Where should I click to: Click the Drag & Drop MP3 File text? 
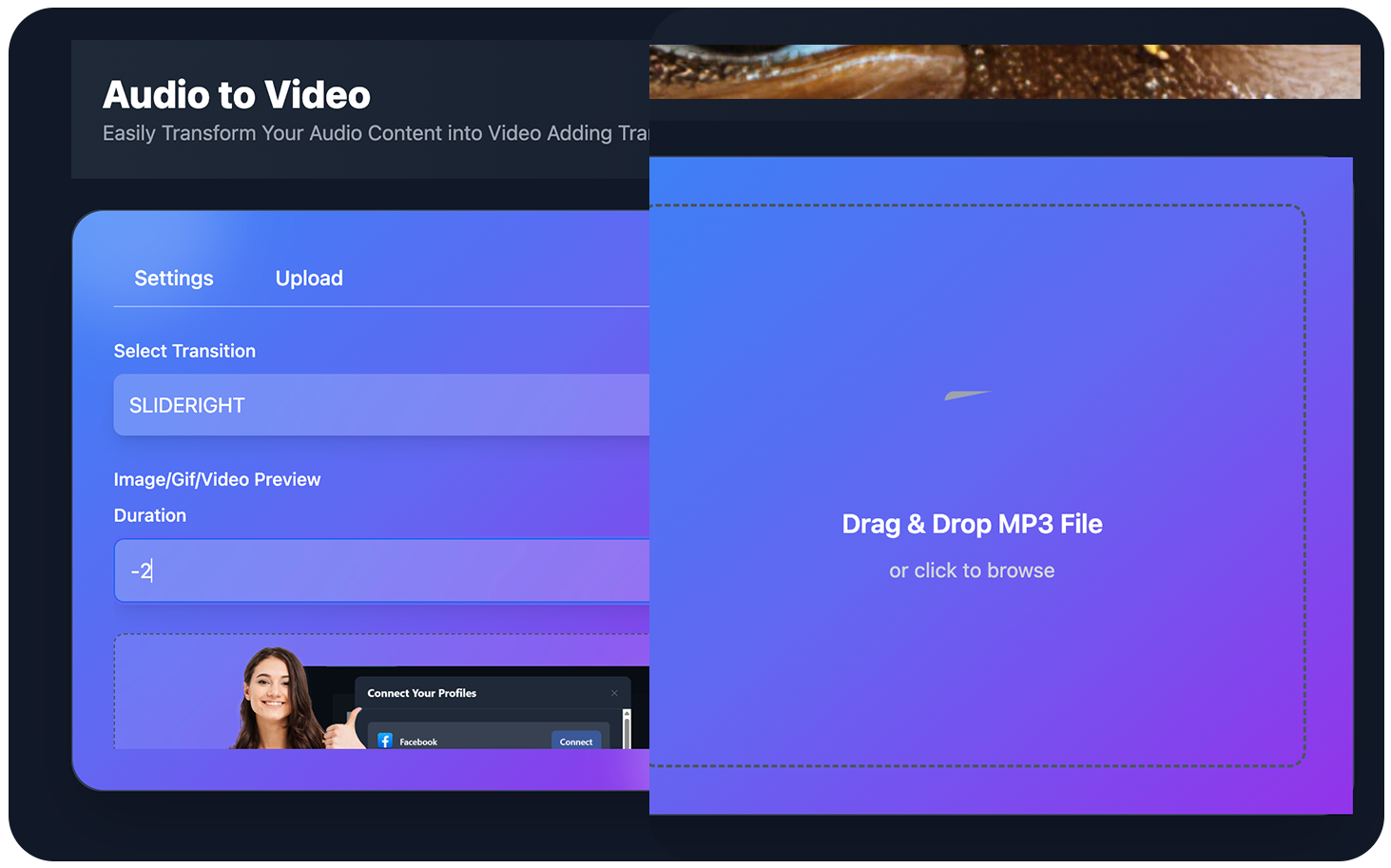[x=972, y=524]
